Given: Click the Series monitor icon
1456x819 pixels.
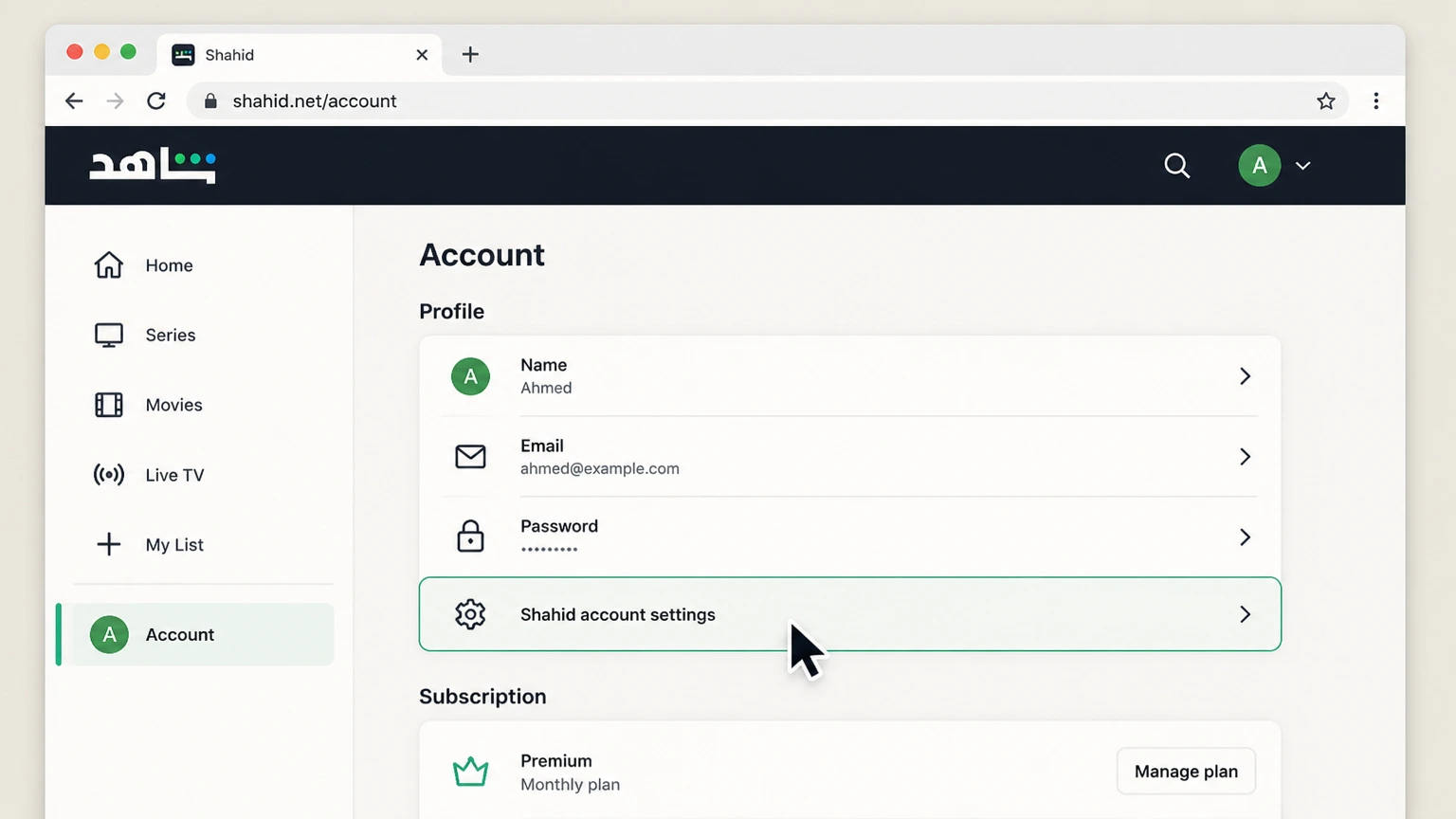Looking at the screenshot, I should pyautogui.click(x=109, y=336).
